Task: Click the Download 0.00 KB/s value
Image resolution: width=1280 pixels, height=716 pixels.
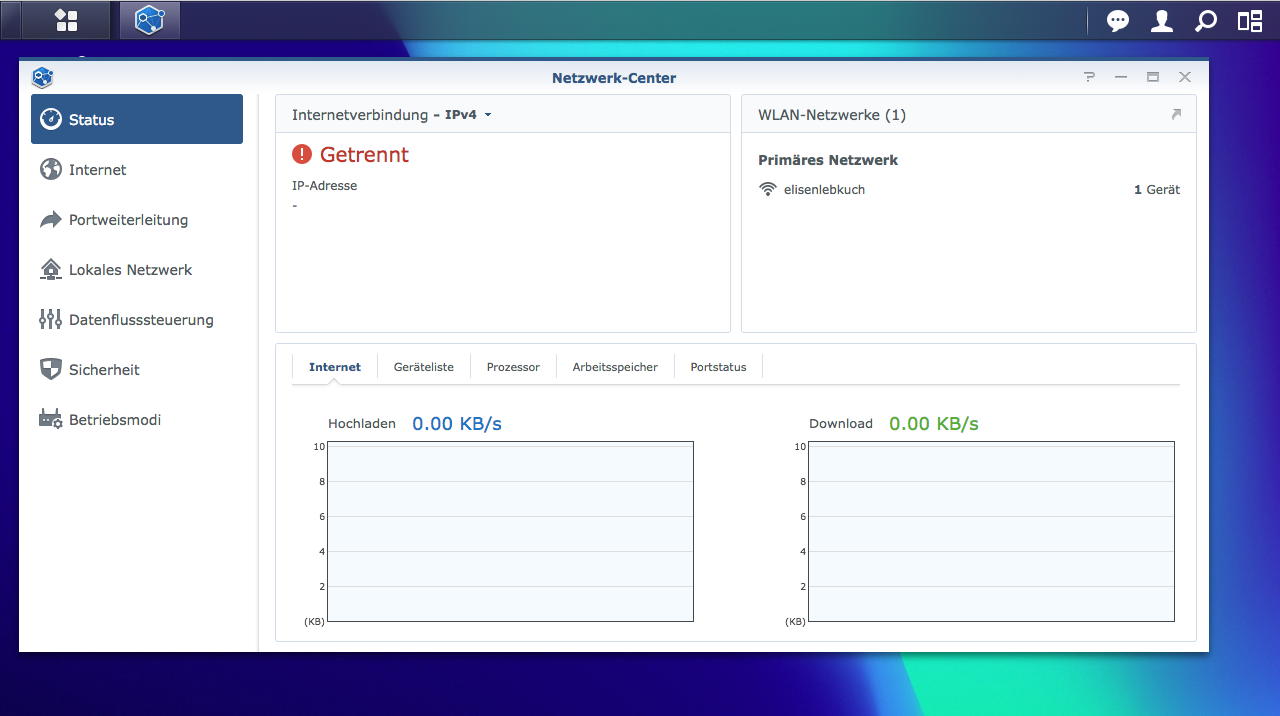Action: pos(934,423)
